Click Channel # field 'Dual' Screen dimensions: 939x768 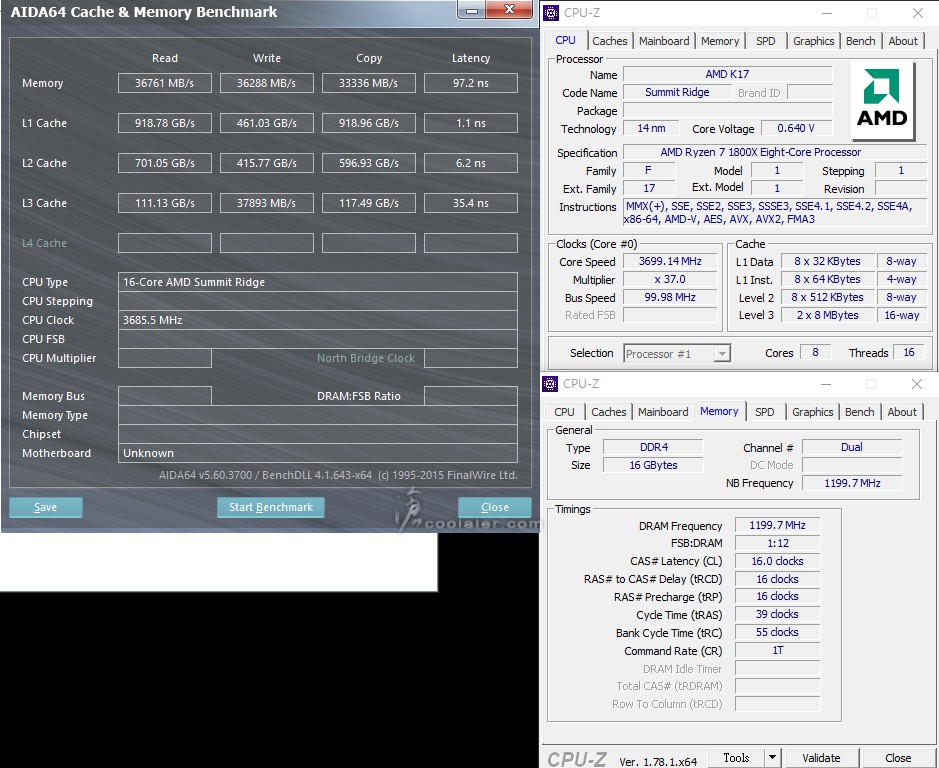[x=852, y=447]
